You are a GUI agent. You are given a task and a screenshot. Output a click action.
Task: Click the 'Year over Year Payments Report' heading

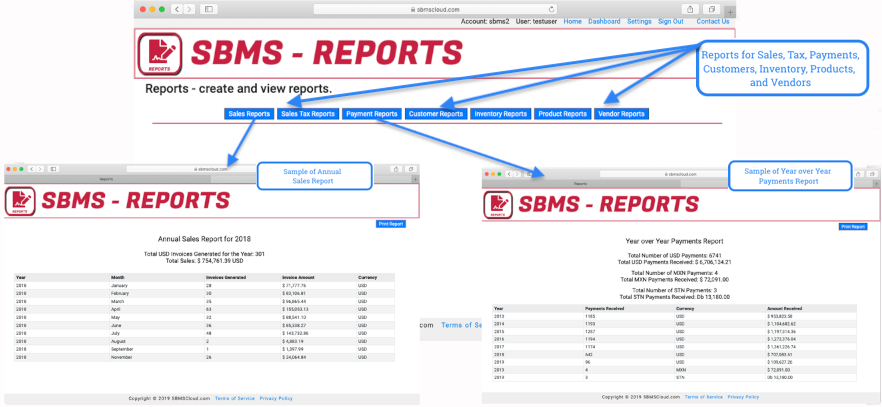(674, 241)
